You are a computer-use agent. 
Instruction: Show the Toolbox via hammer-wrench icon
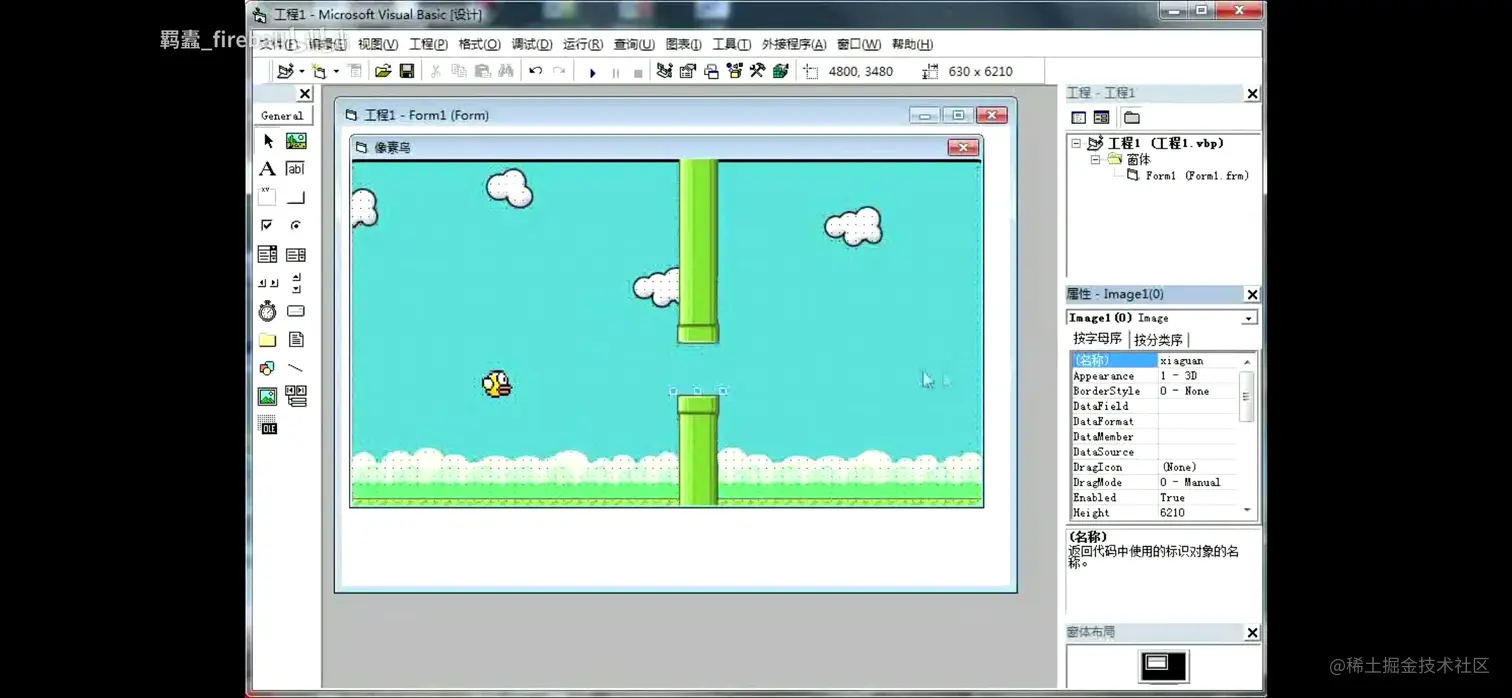coord(757,71)
